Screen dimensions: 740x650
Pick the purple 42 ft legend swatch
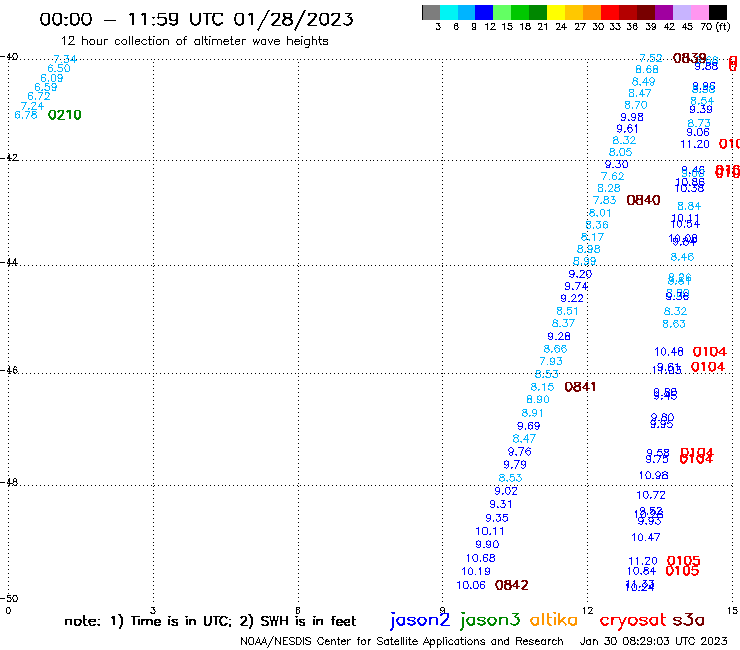[x=664, y=12]
